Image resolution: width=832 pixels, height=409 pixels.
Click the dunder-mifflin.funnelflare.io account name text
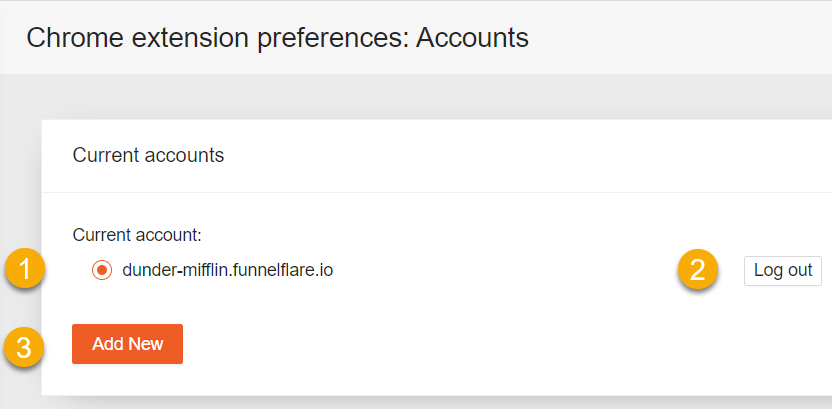(228, 270)
